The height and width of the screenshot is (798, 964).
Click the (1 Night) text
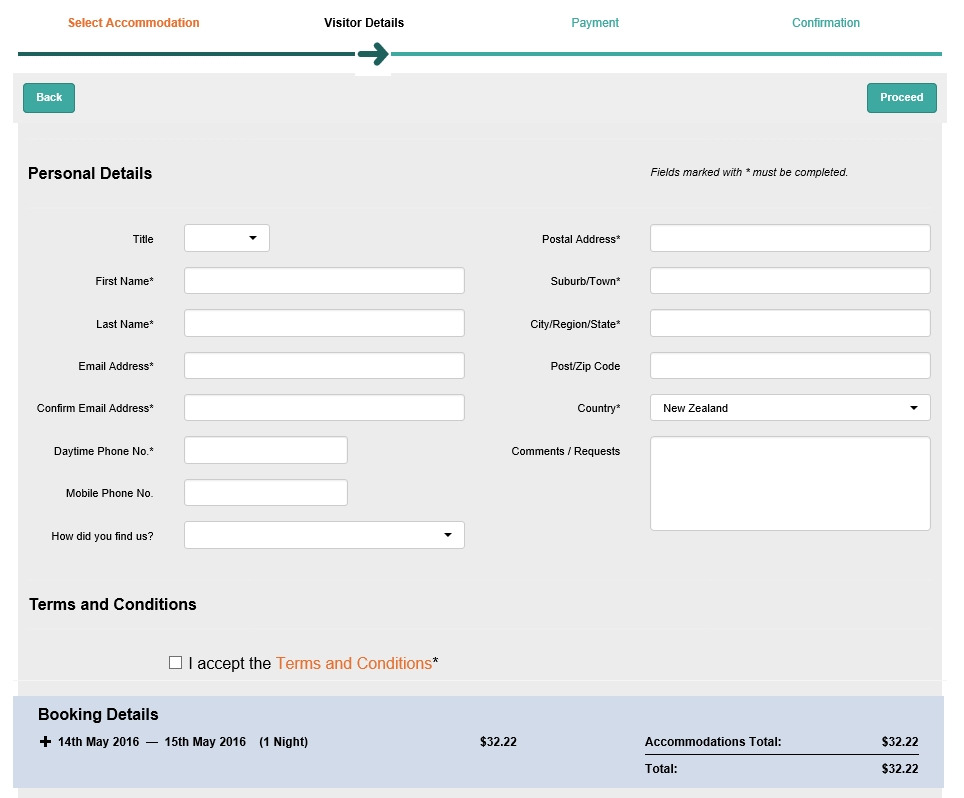(x=283, y=741)
